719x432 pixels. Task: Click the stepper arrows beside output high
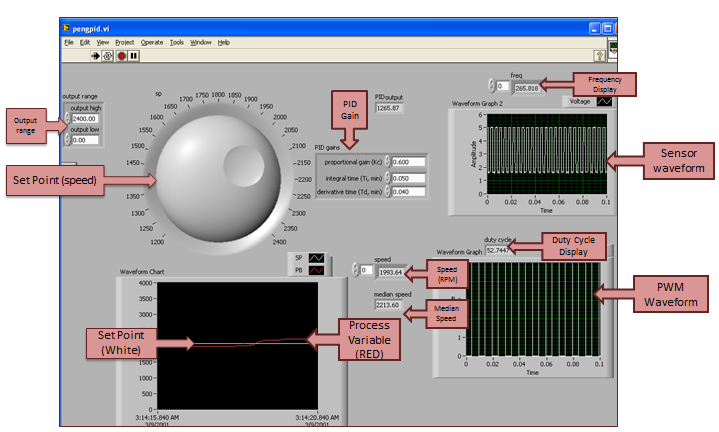coord(68,118)
